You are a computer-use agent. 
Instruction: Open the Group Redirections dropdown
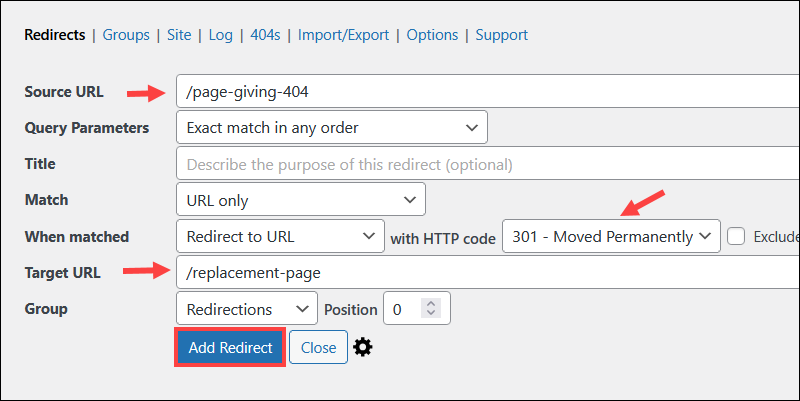pyautogui.click(x=246, y=309)
